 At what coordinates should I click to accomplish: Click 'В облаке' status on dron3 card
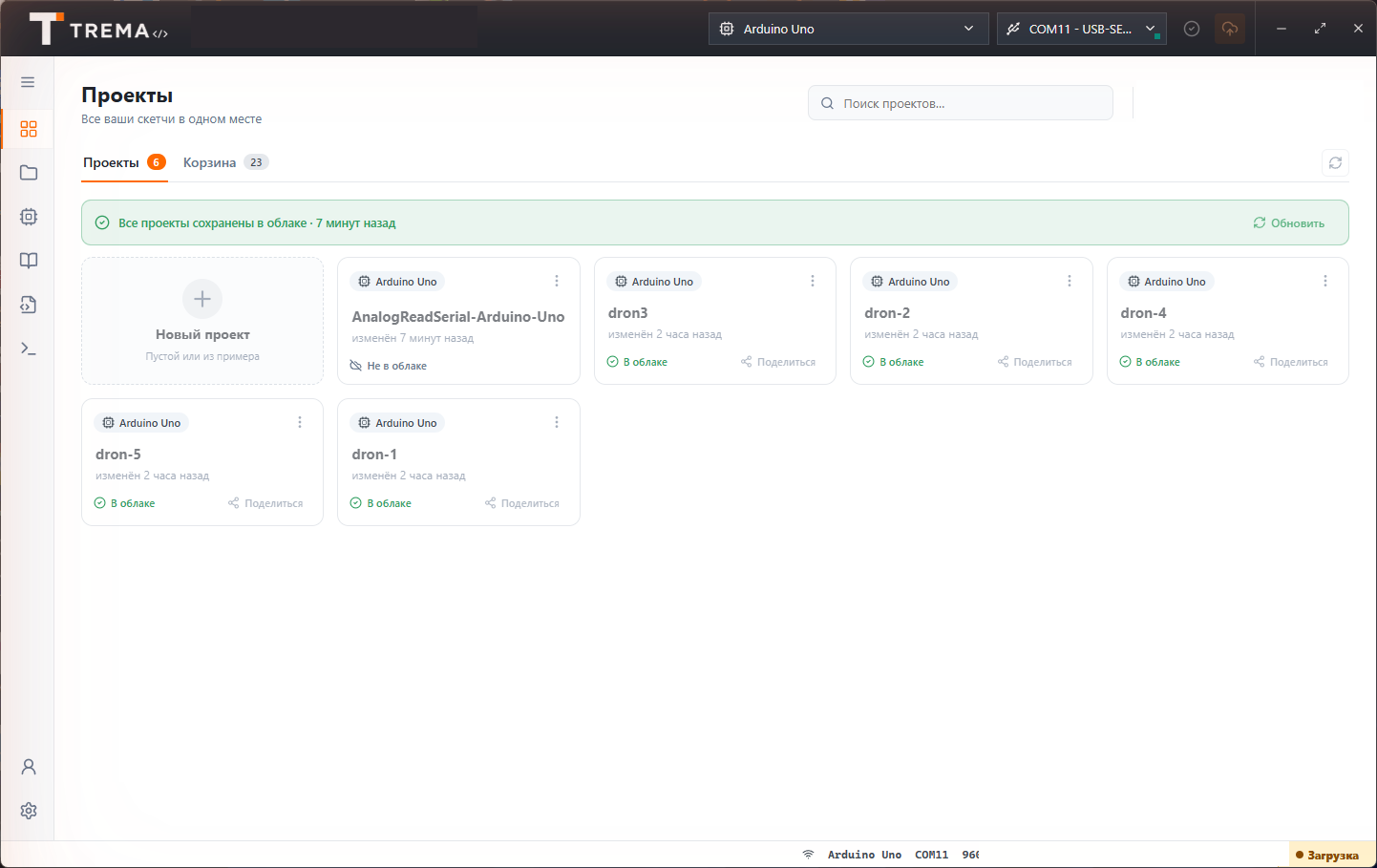pos(637,362)
